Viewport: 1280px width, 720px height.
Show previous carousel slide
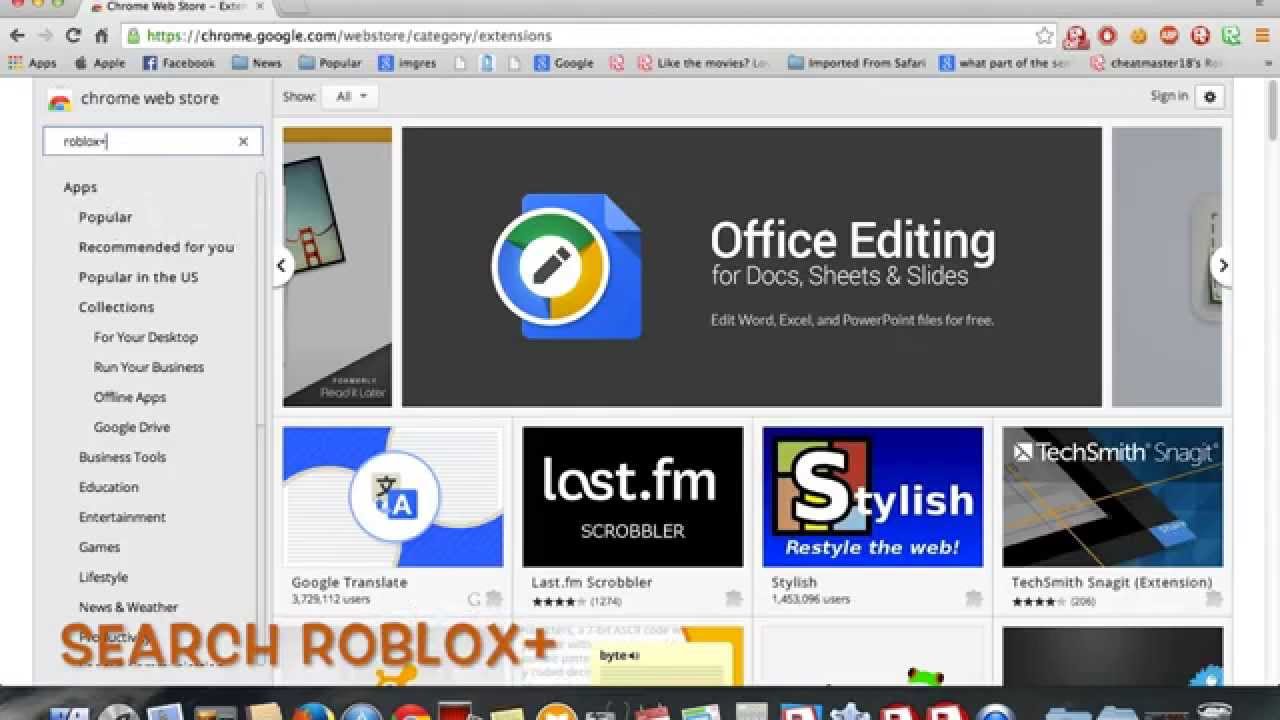tap(282, 266)
